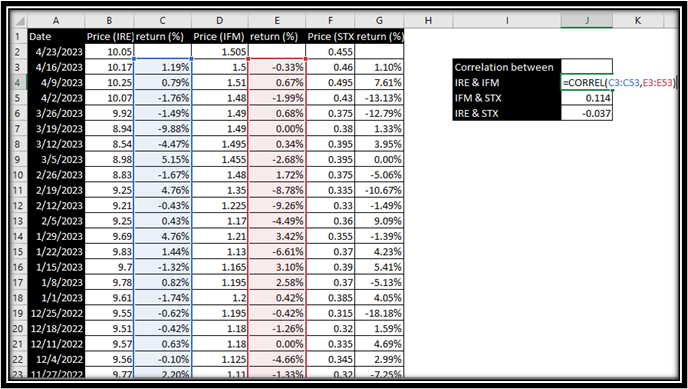Screen dimensions: 688x389
Task: Select the Price (IFM) header cell
Action: [220, 37]
